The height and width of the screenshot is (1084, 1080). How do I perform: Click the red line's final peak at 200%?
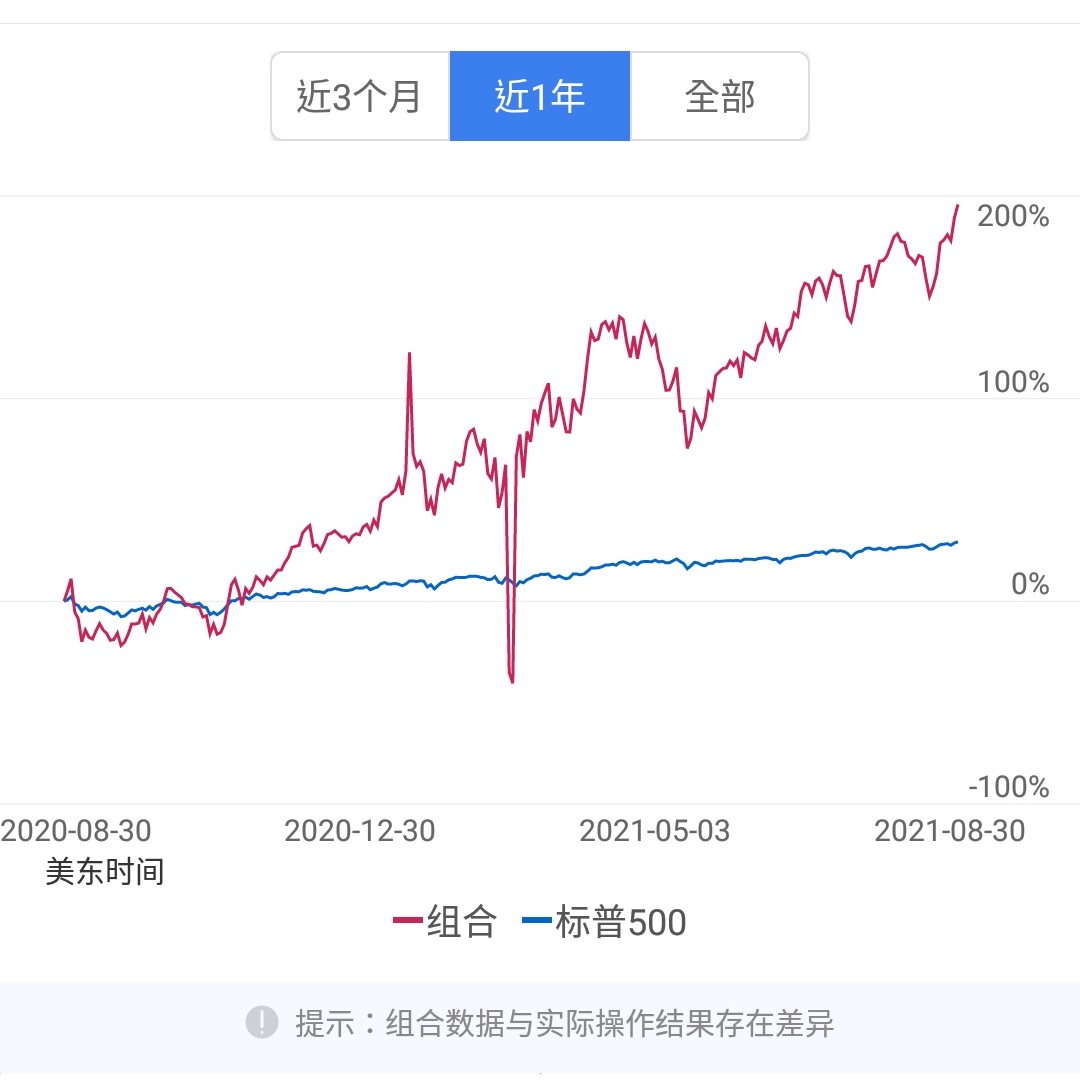click(957, 206)
